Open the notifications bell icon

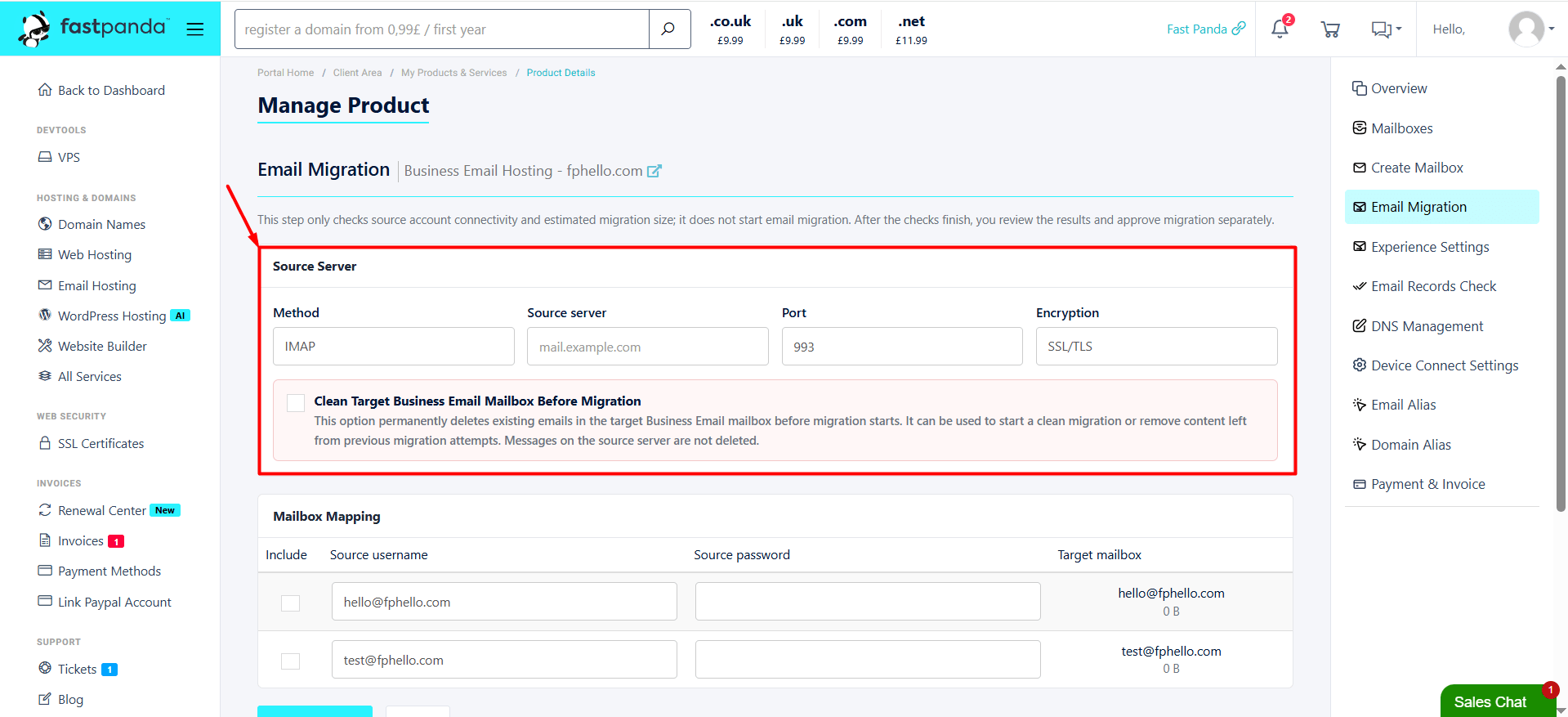tap(1280, 29)
